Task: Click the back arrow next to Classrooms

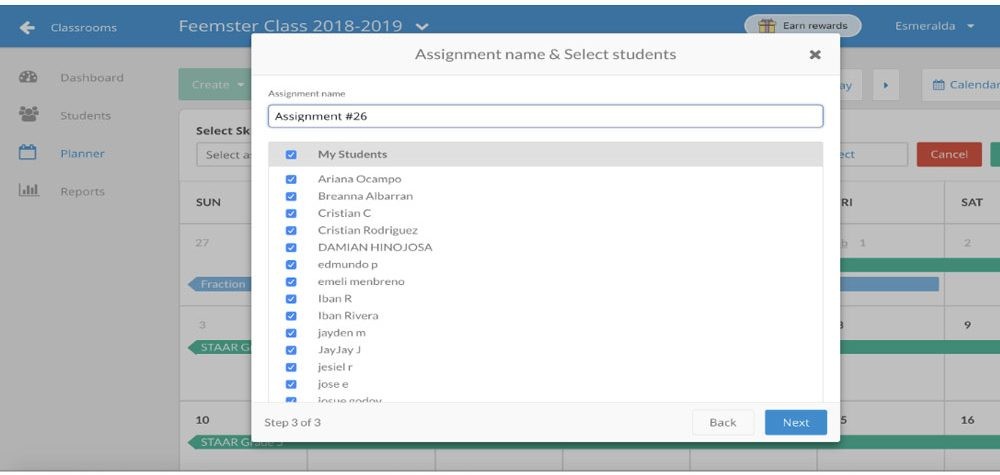Action: coord(27,27)
